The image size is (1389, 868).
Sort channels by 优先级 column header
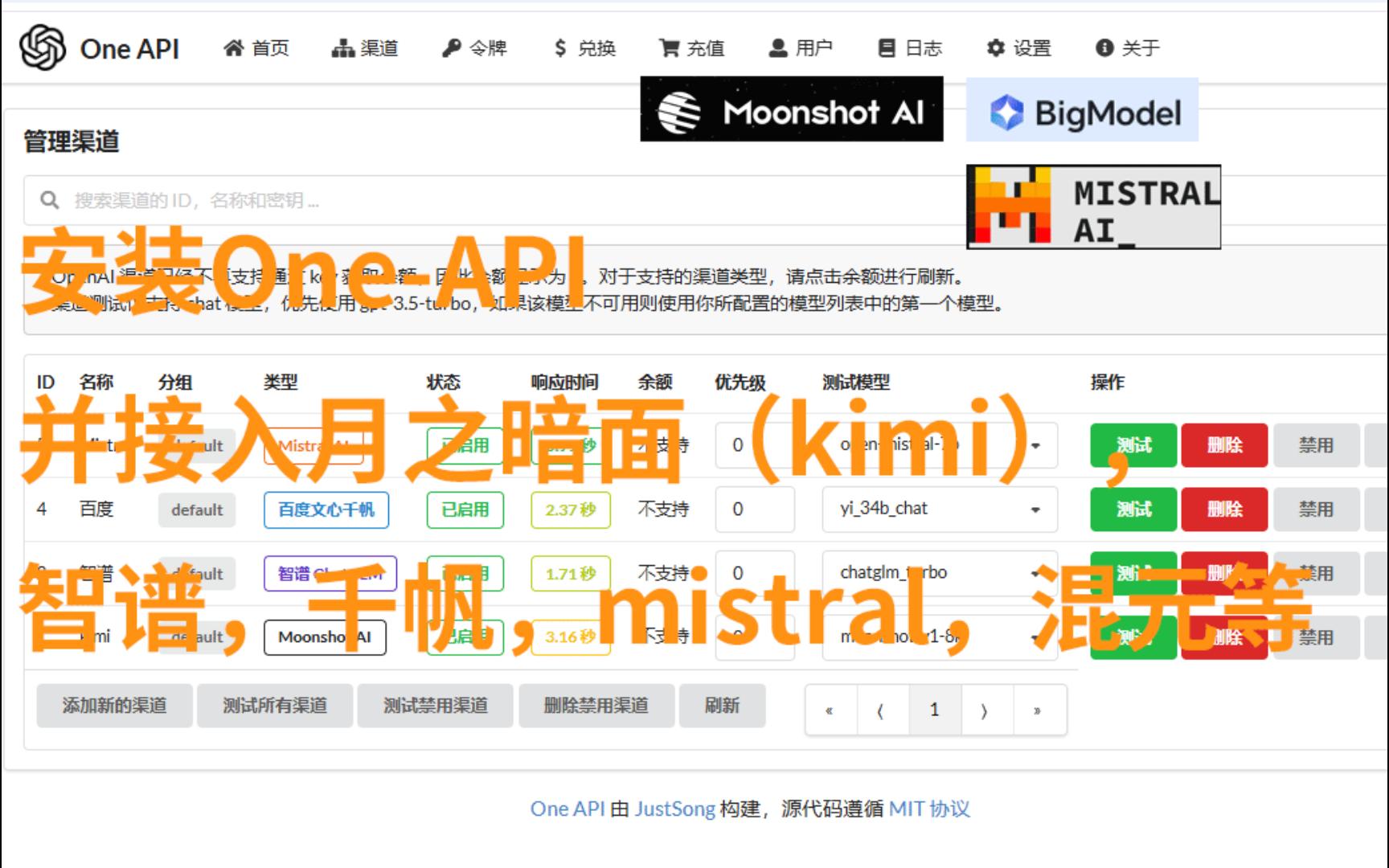740,382
